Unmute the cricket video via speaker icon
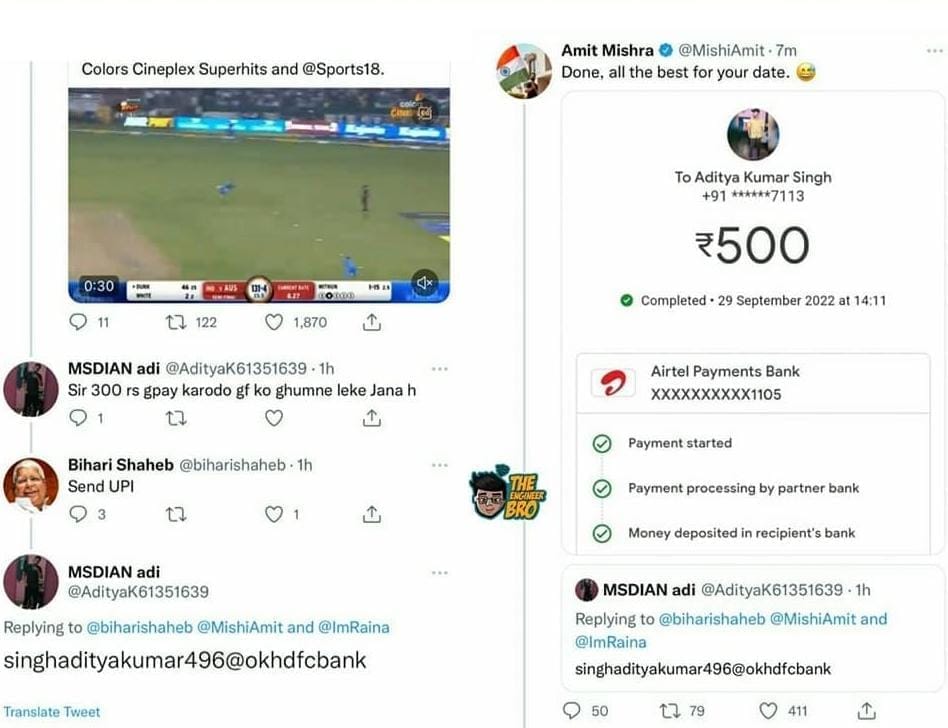This screenshot has height=728, width=948. (425, 283)
